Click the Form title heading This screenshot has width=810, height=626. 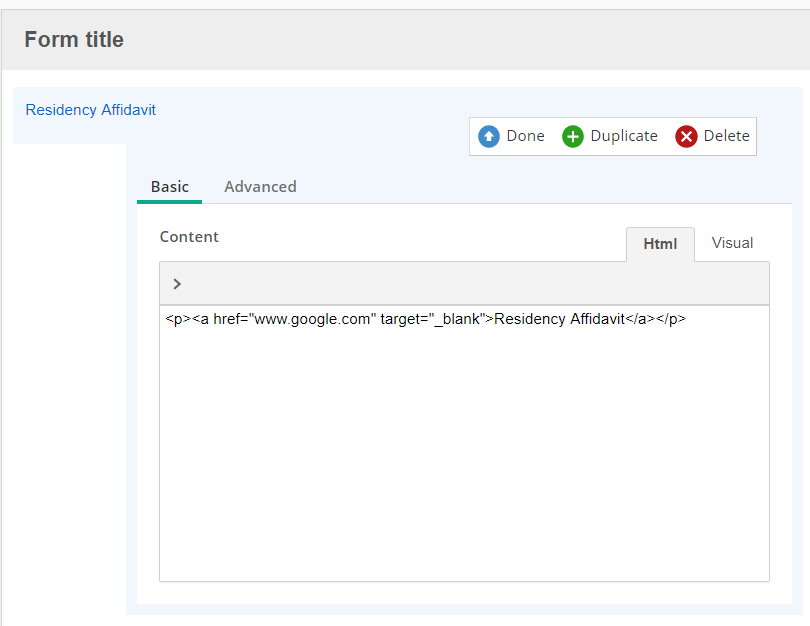point(74,40)
